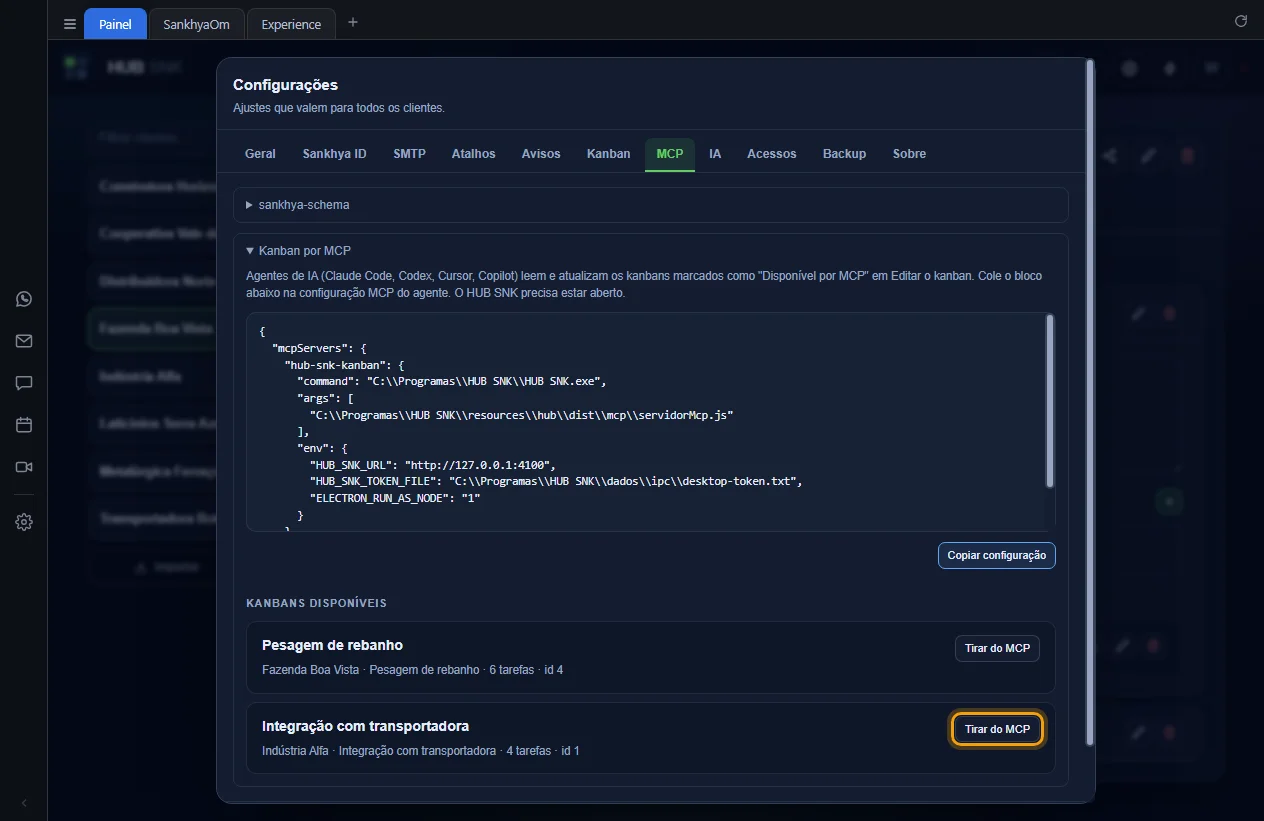Switch to the SankhyaOm top tab

196,24
